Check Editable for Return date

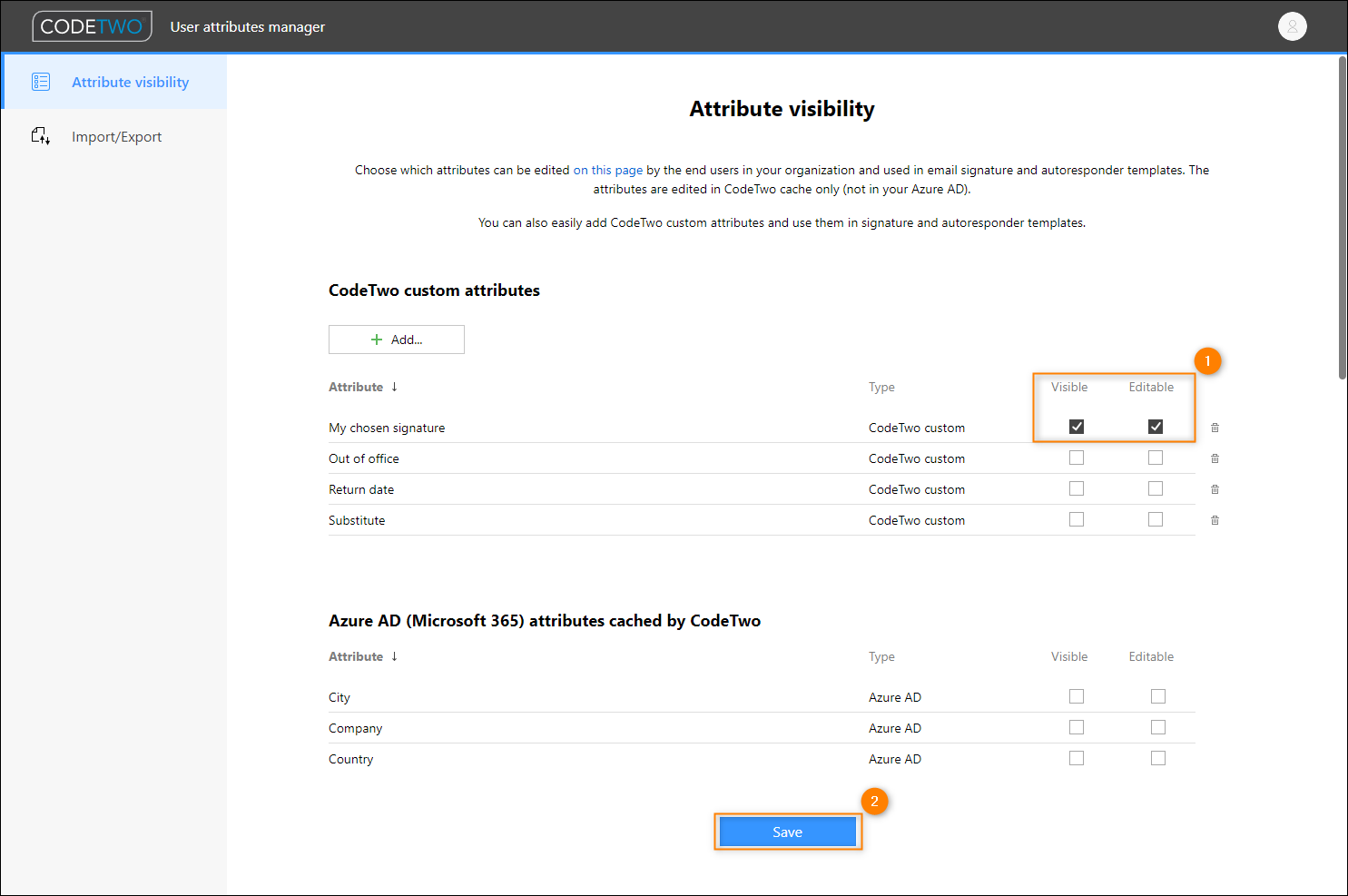coord(1156,488)
